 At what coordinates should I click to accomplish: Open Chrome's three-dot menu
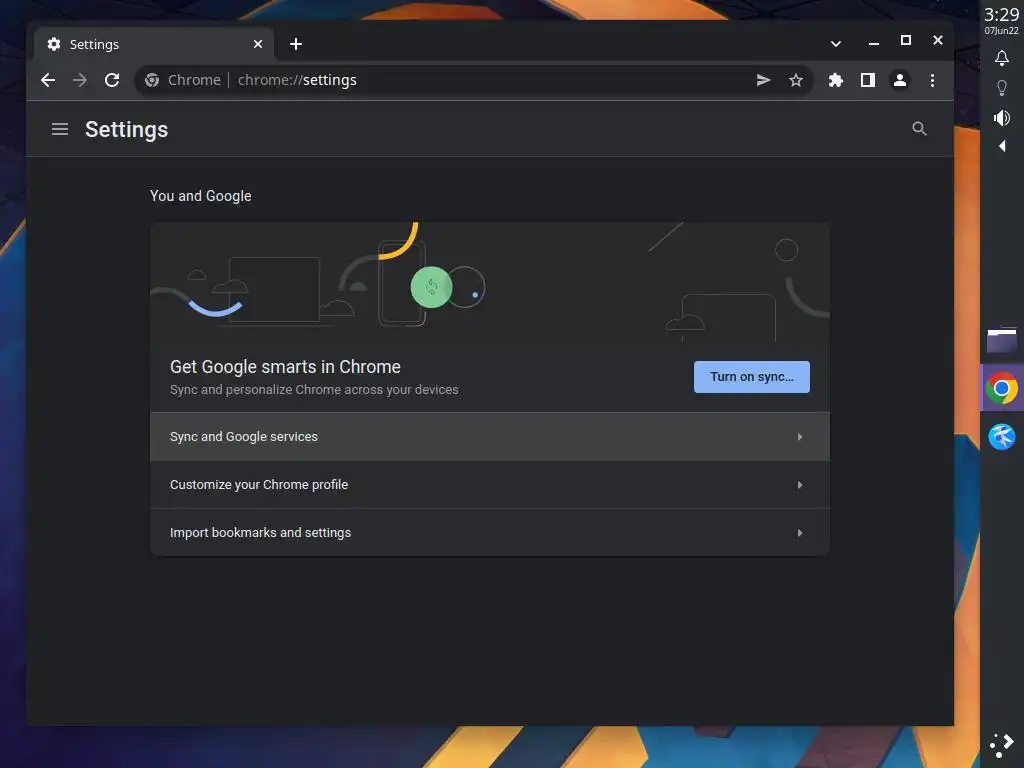[932, 80]
